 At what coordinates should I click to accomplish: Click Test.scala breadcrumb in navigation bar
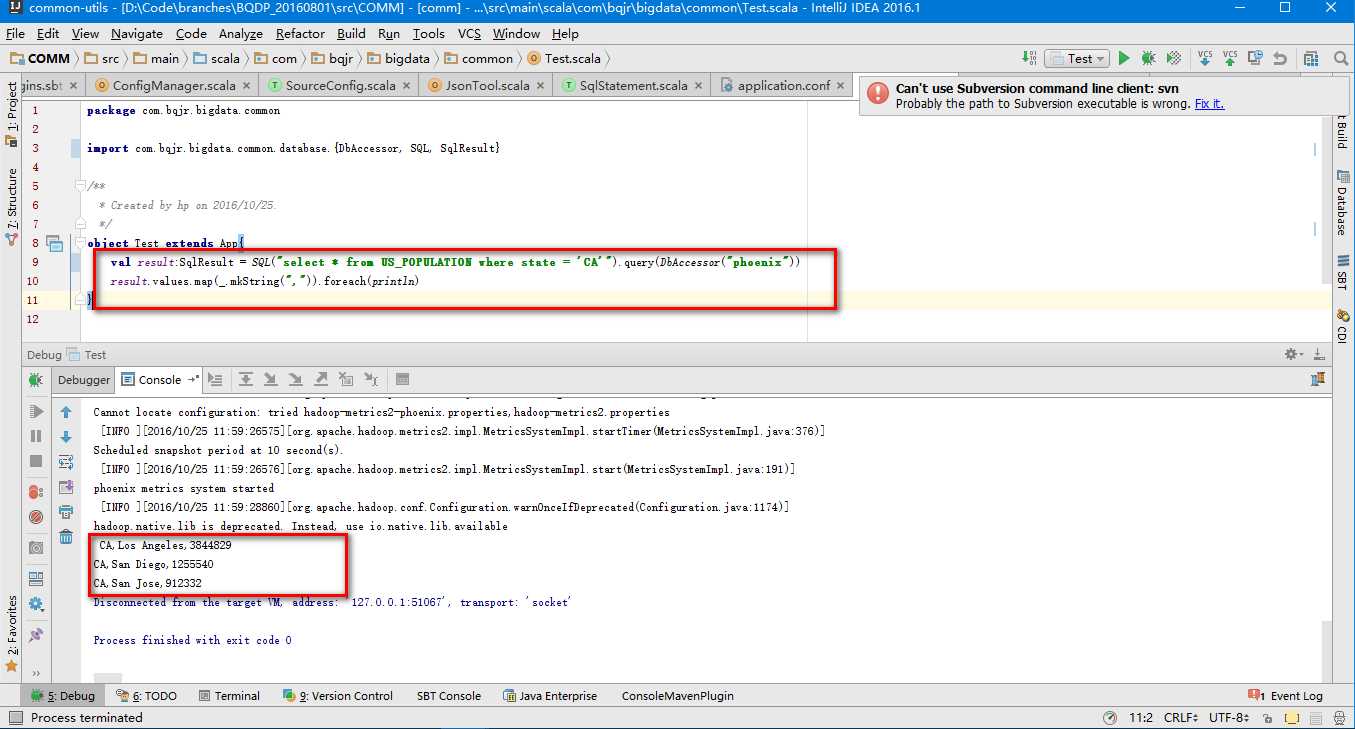coord(565,59)
